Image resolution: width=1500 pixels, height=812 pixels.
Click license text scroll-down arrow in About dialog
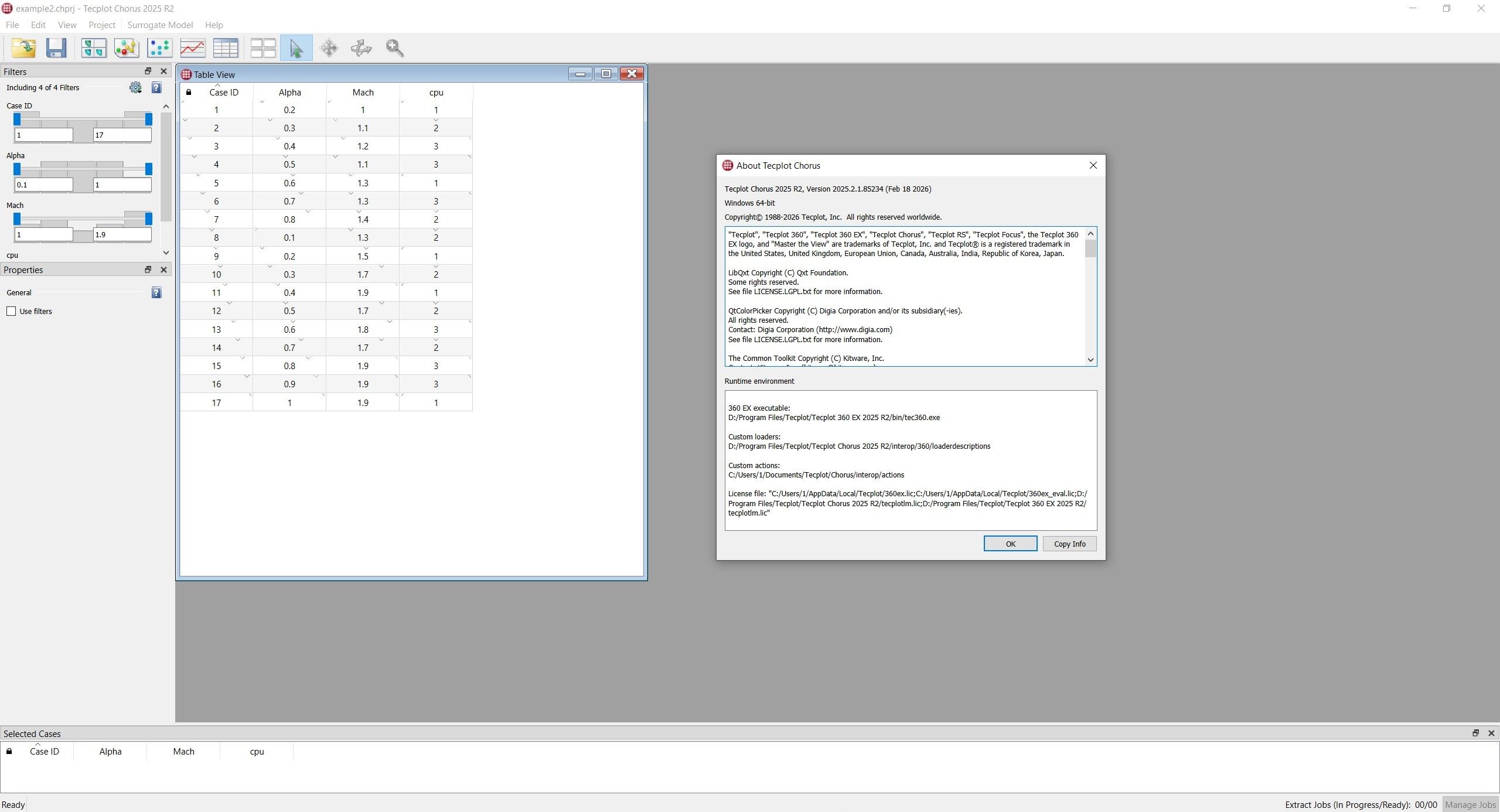pyautogui.click(x=1090, y=360)
